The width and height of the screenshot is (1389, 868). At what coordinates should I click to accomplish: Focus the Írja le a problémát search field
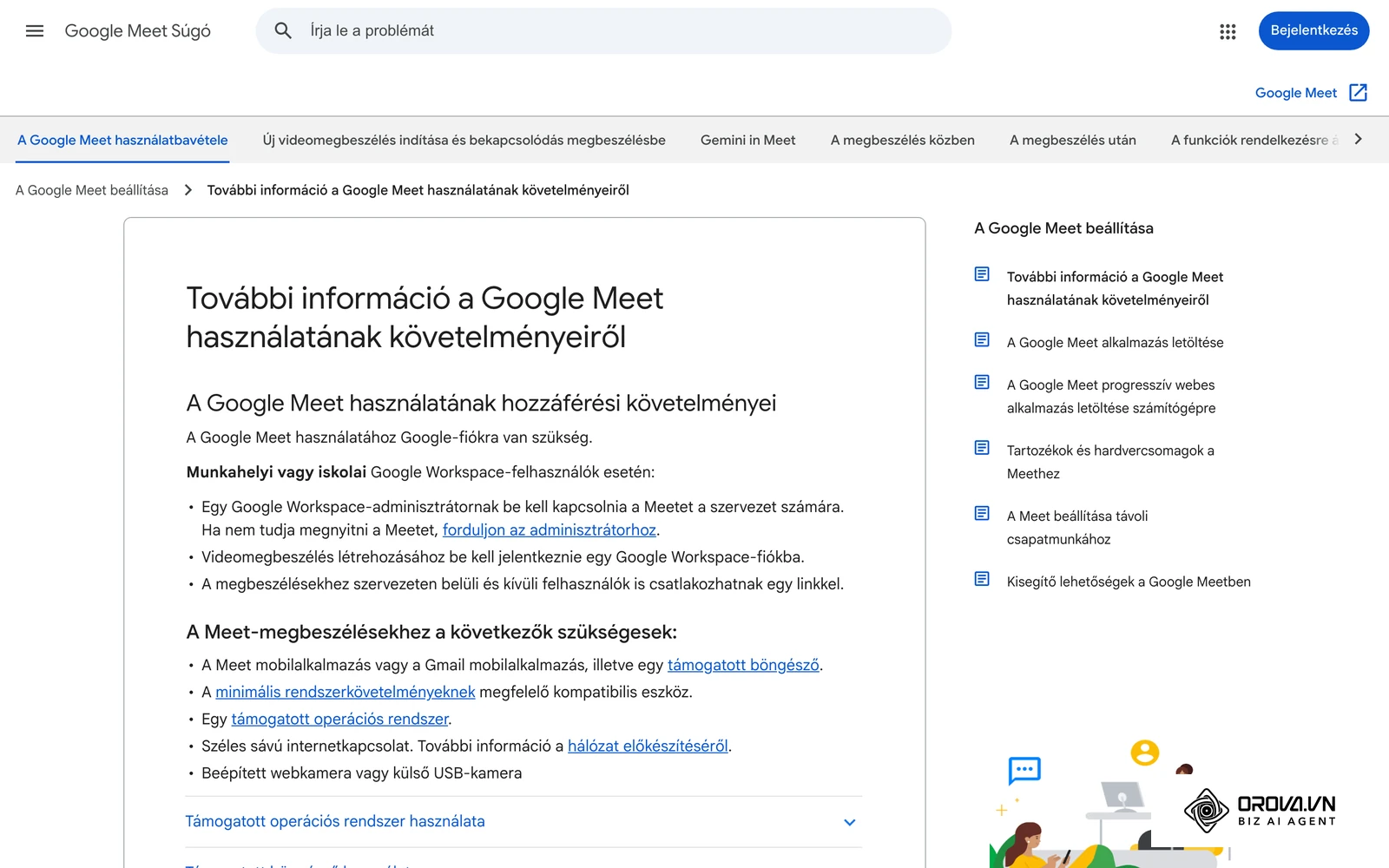[x=603, y=31]
